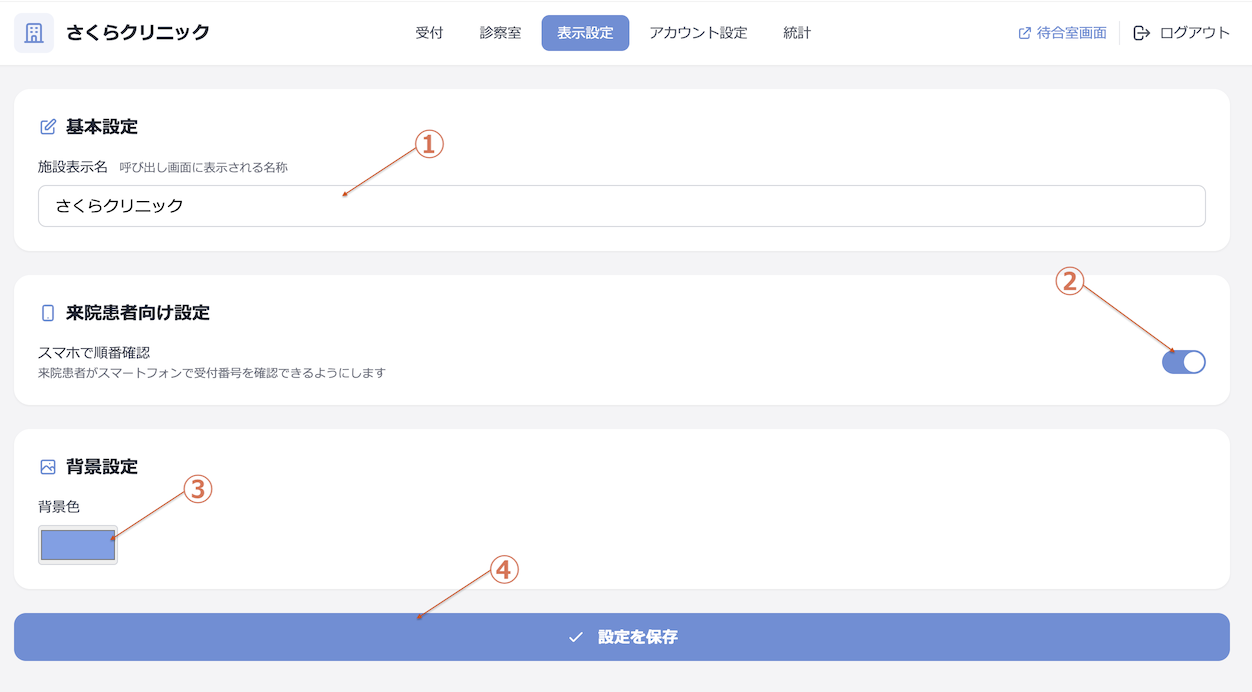Click the さくらクリニック header title
Screen dimensions: 1252x692
click(137, 31)
